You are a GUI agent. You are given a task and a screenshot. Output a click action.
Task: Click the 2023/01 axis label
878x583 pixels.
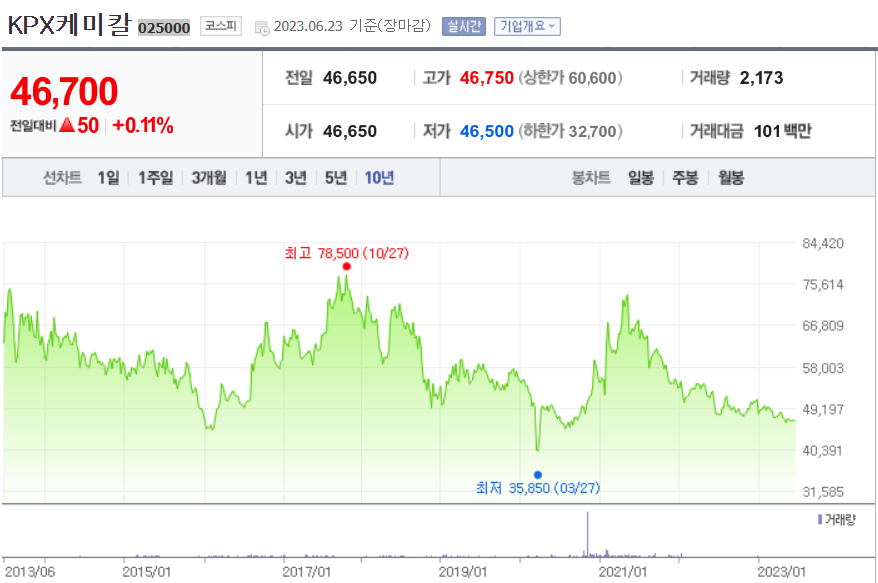coord(781,572)
